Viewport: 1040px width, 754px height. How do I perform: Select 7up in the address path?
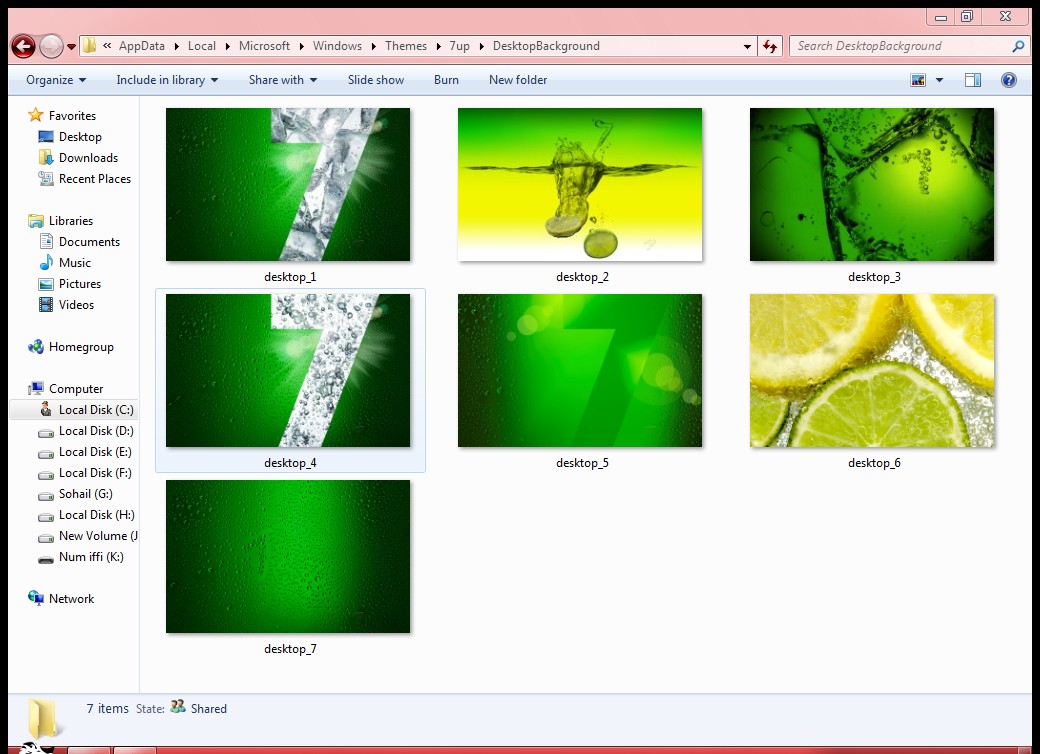[459, 46]
